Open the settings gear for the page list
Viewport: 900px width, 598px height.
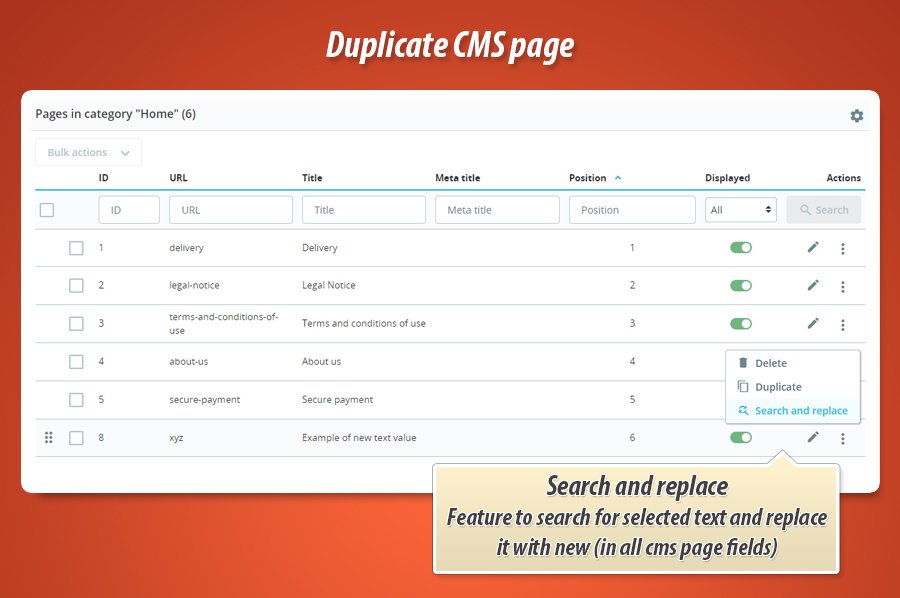[857, 115]
